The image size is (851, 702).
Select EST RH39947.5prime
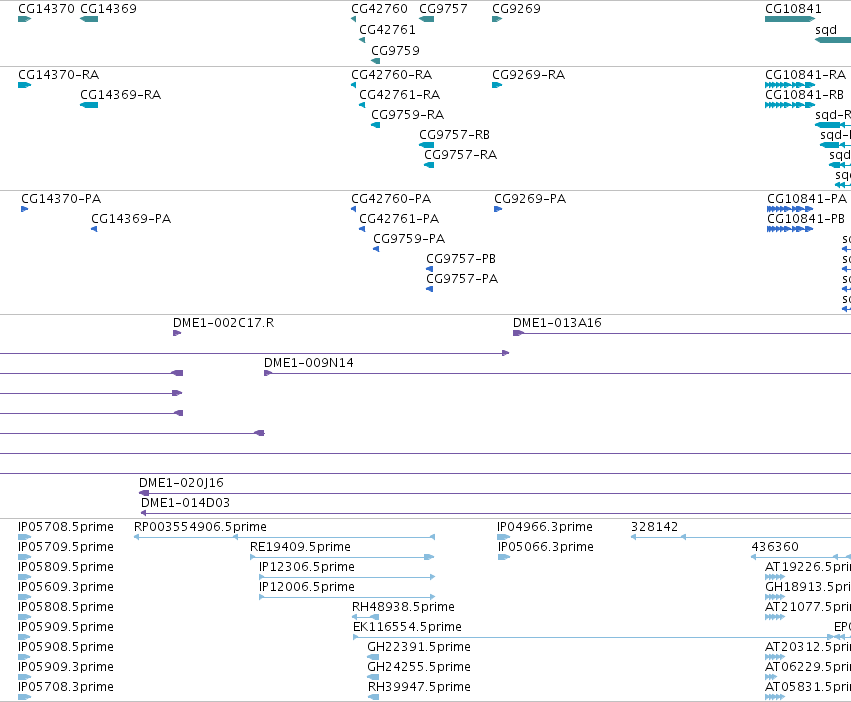coord(419,687)
